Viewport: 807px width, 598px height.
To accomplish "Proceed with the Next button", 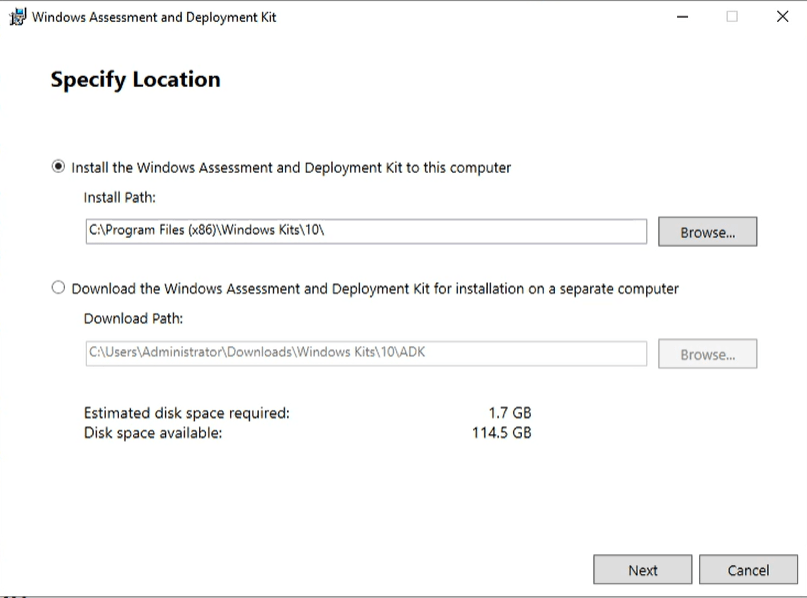I will [642, 570].
